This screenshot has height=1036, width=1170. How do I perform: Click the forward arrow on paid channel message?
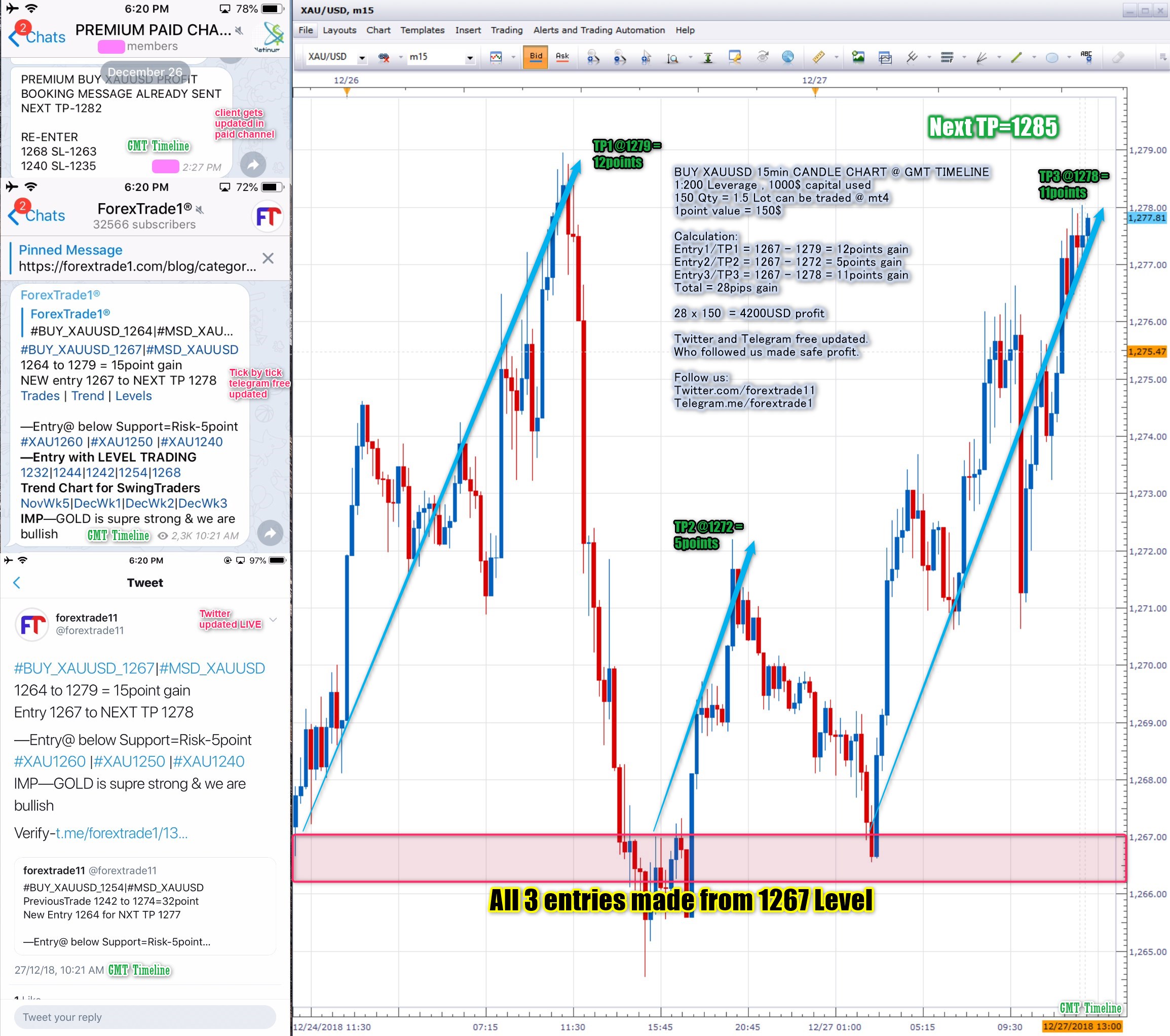(x=253, y=165)
